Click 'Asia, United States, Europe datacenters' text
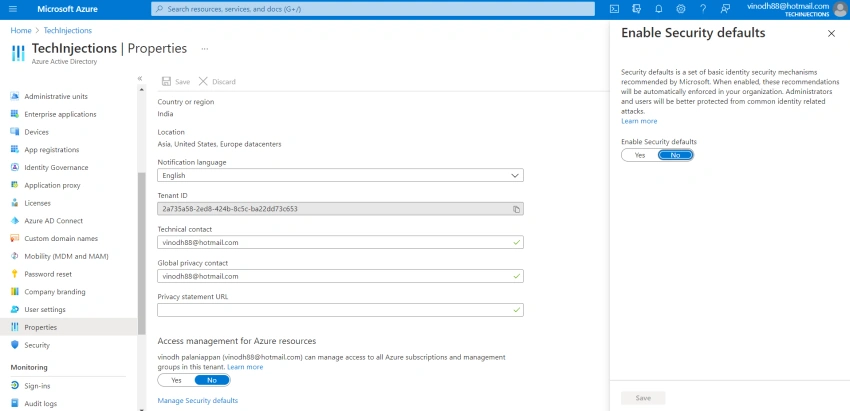 point(219,144)
